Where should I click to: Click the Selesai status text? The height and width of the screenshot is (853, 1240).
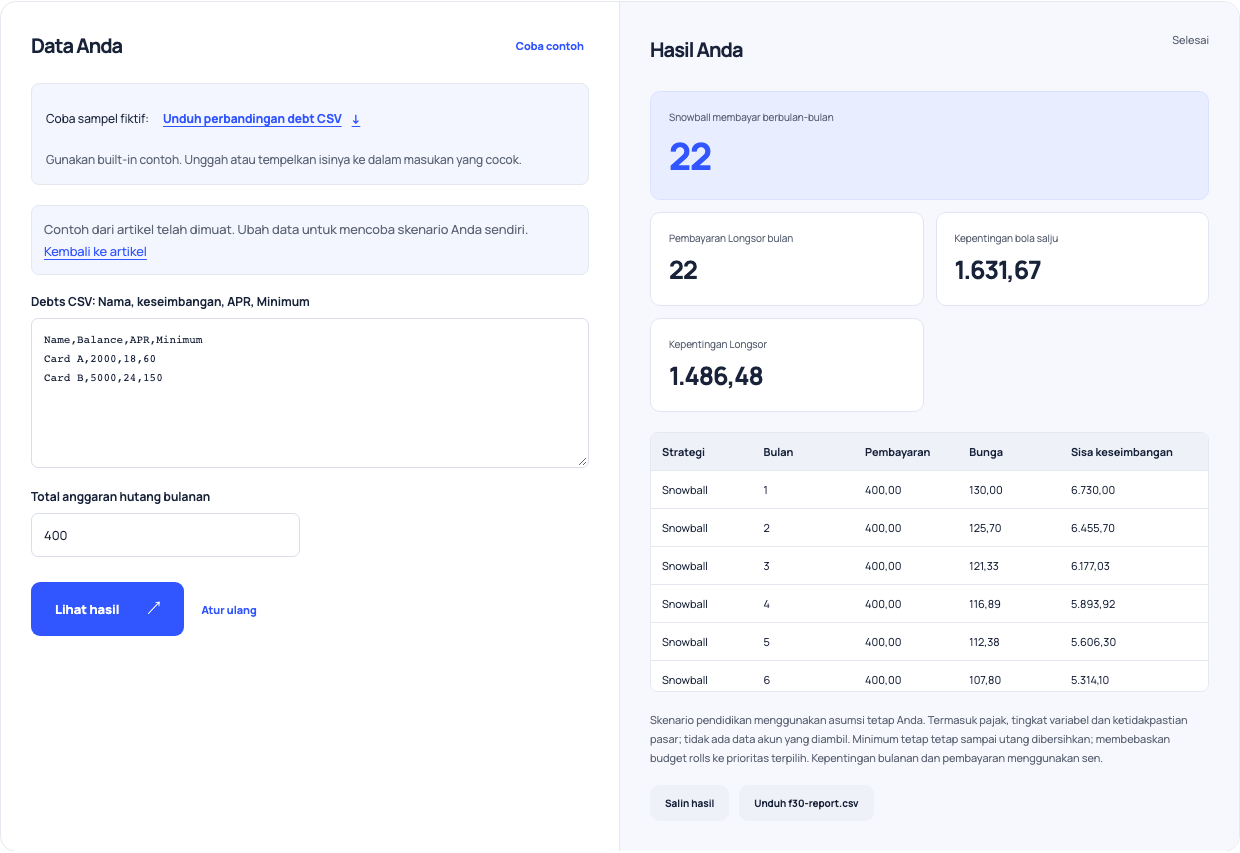pos(1190,40)
